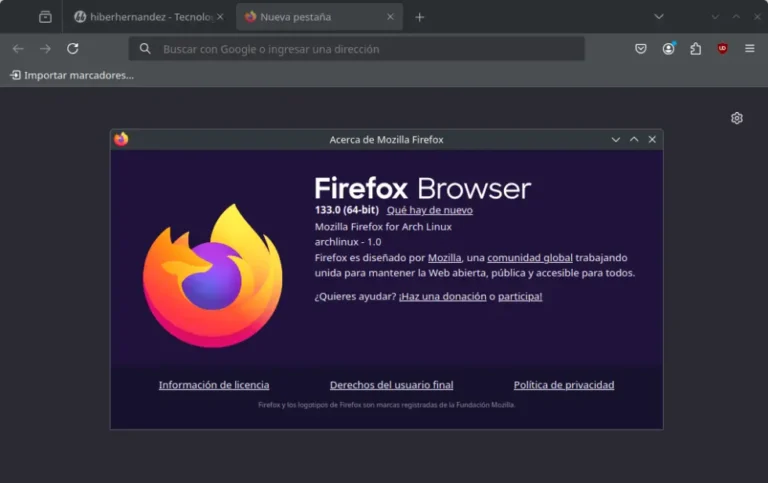Click Importar marcadores in bookmarks bar
This screenshot has height=483, width=768.
(x=71, y=75)
